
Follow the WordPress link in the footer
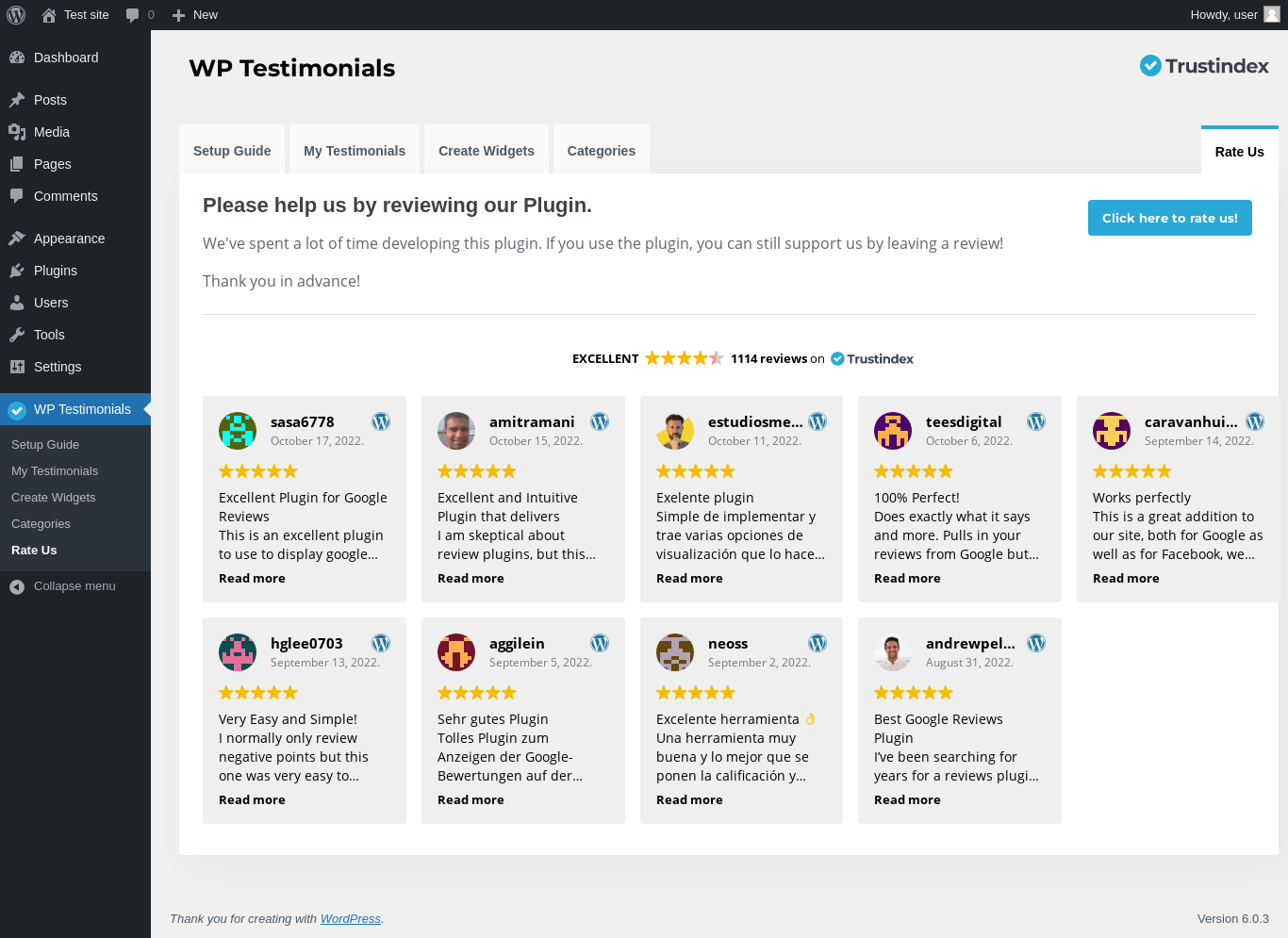tap(351, 919)
